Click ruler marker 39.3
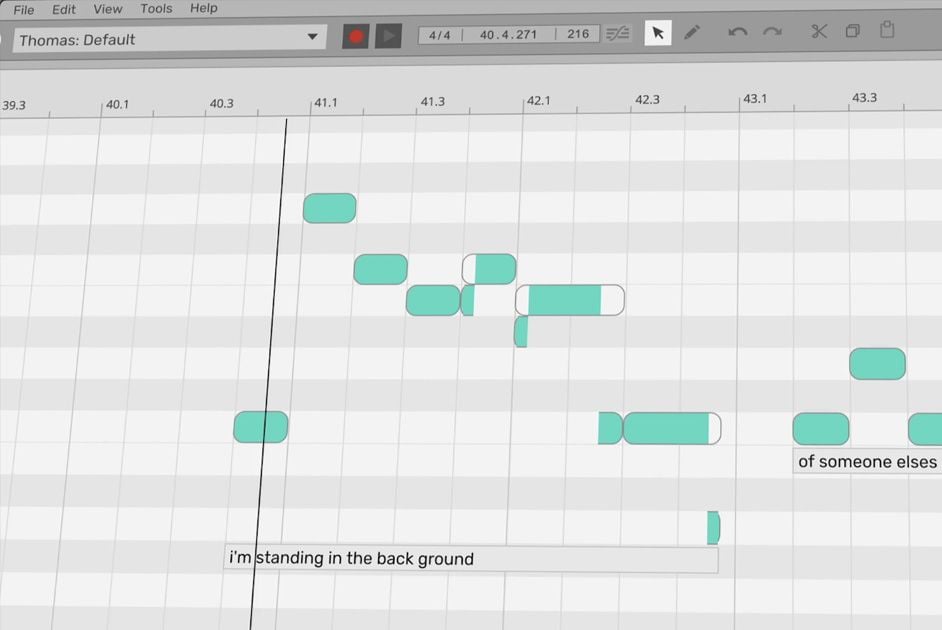The width and height of the screenshot is (942, 630). tap(14, 106)
